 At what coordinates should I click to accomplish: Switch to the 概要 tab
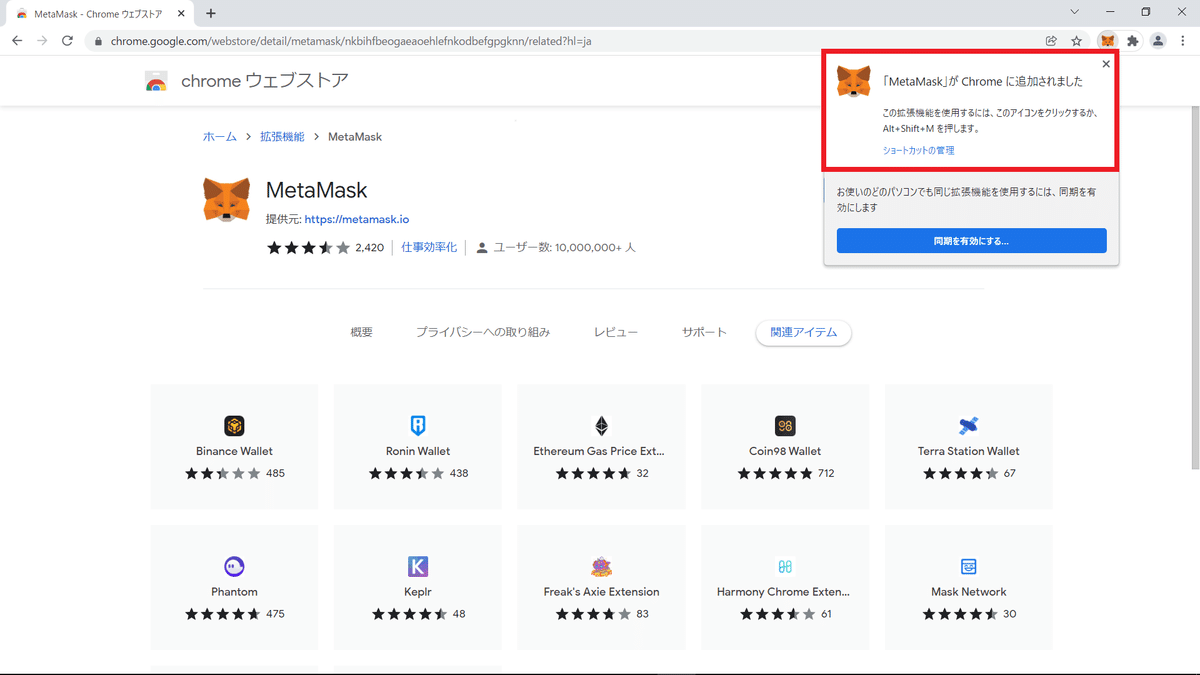[x=362, y=332]
